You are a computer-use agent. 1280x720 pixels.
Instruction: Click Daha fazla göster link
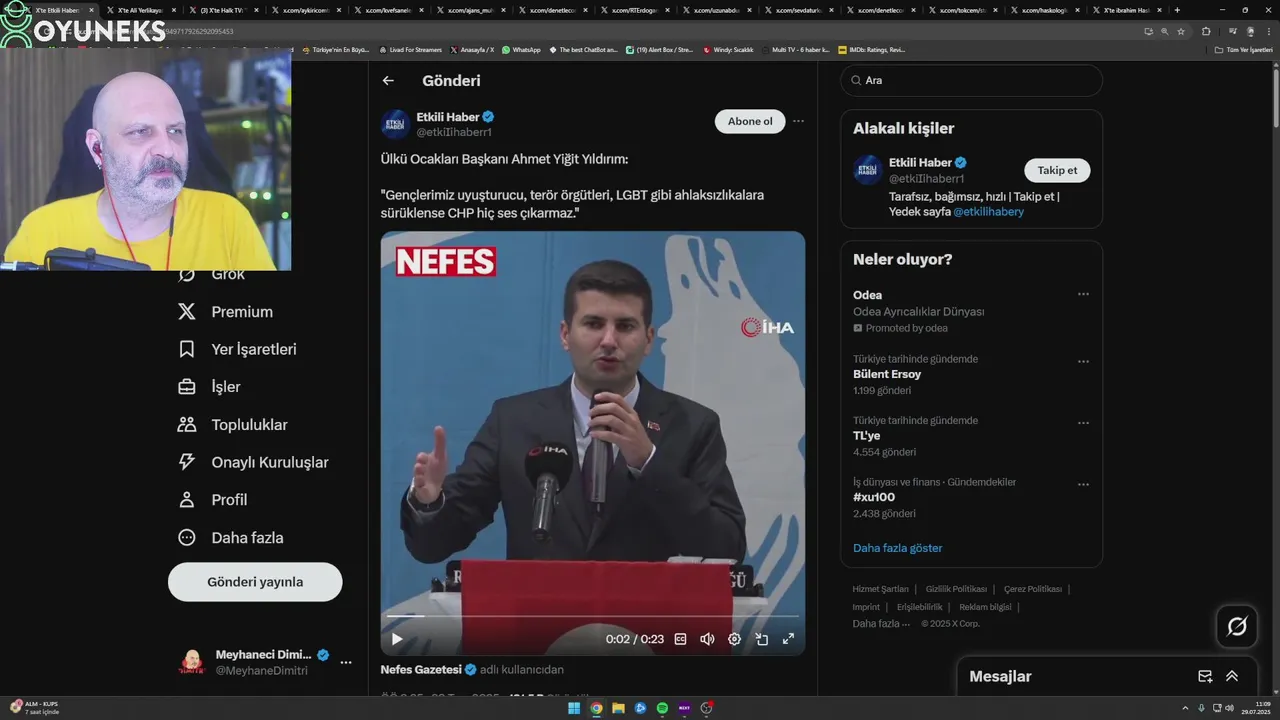tap(898, 548)
